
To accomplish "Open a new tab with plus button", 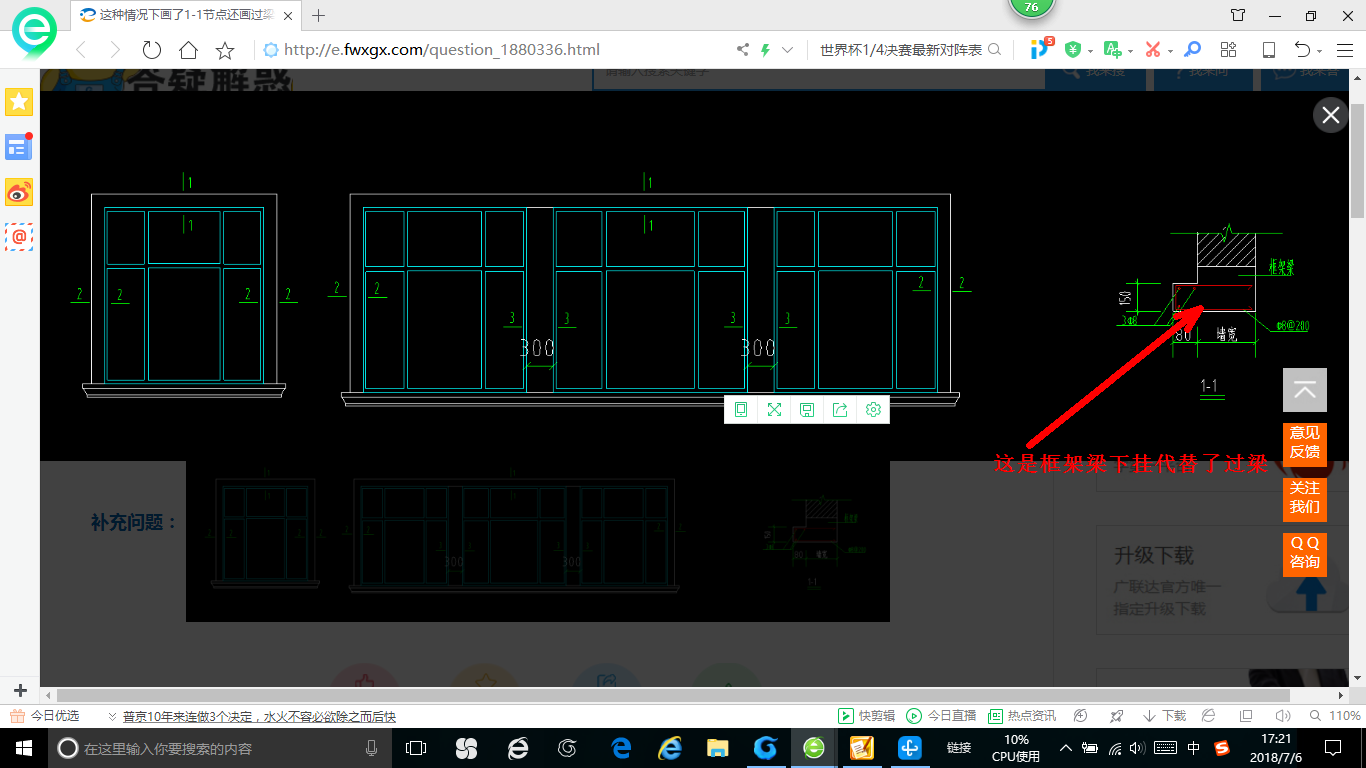I will (x=319, y=15).
